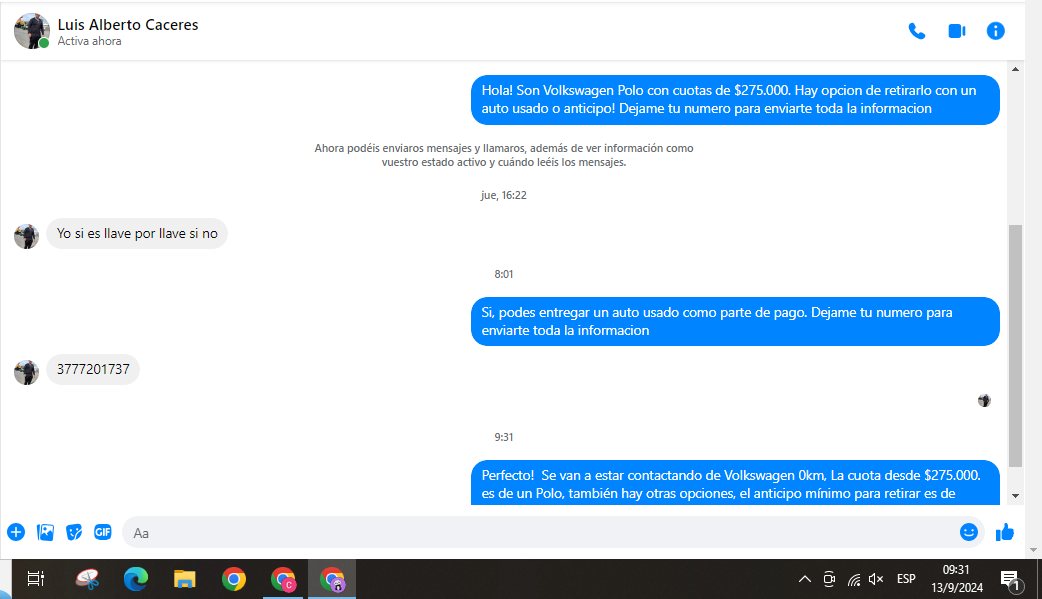Attach a photo or file to the message

[x=45, y=532]
